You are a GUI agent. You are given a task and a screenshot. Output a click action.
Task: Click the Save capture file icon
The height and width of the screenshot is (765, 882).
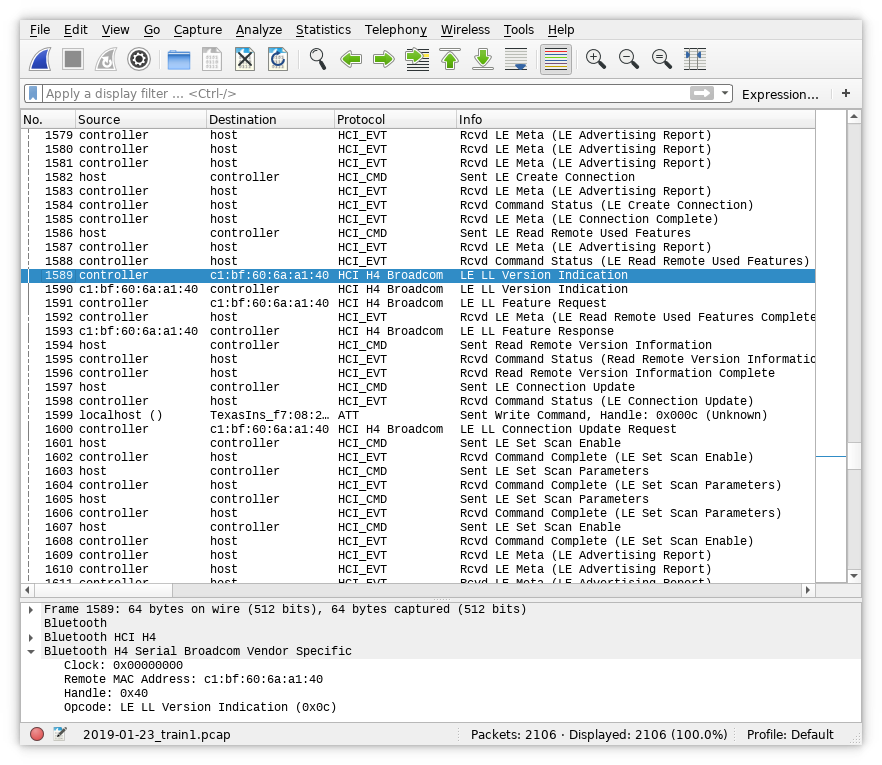212,59
